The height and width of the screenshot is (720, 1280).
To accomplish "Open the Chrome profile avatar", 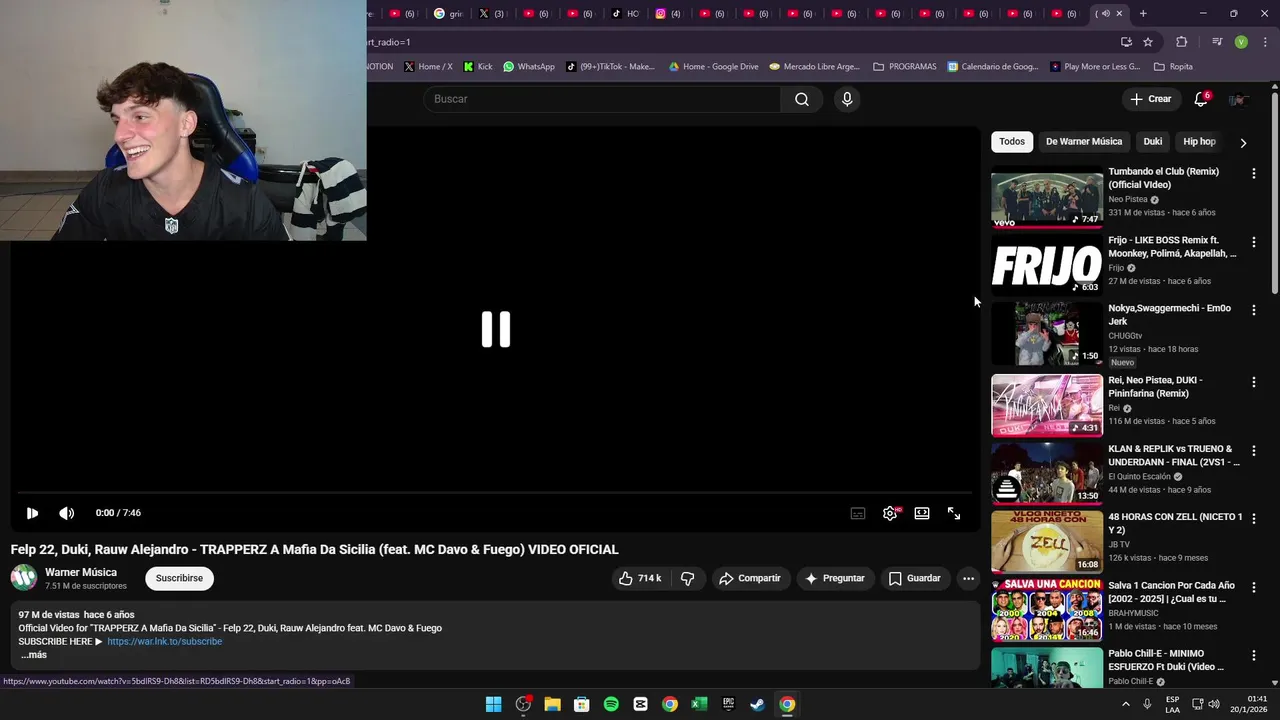I will [x=1241, y=42].
